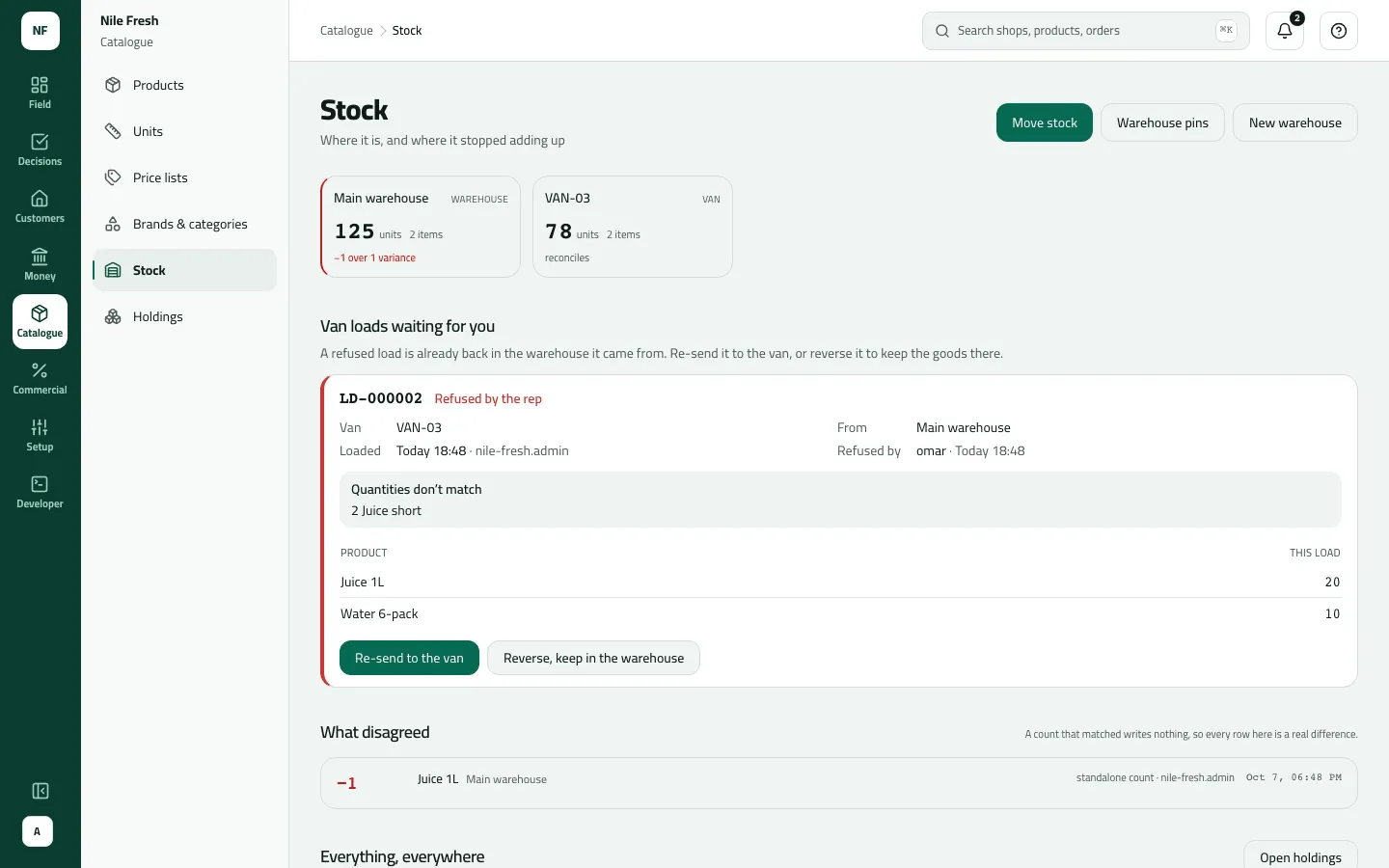Create a New warehouse

tap(1295, 122)
